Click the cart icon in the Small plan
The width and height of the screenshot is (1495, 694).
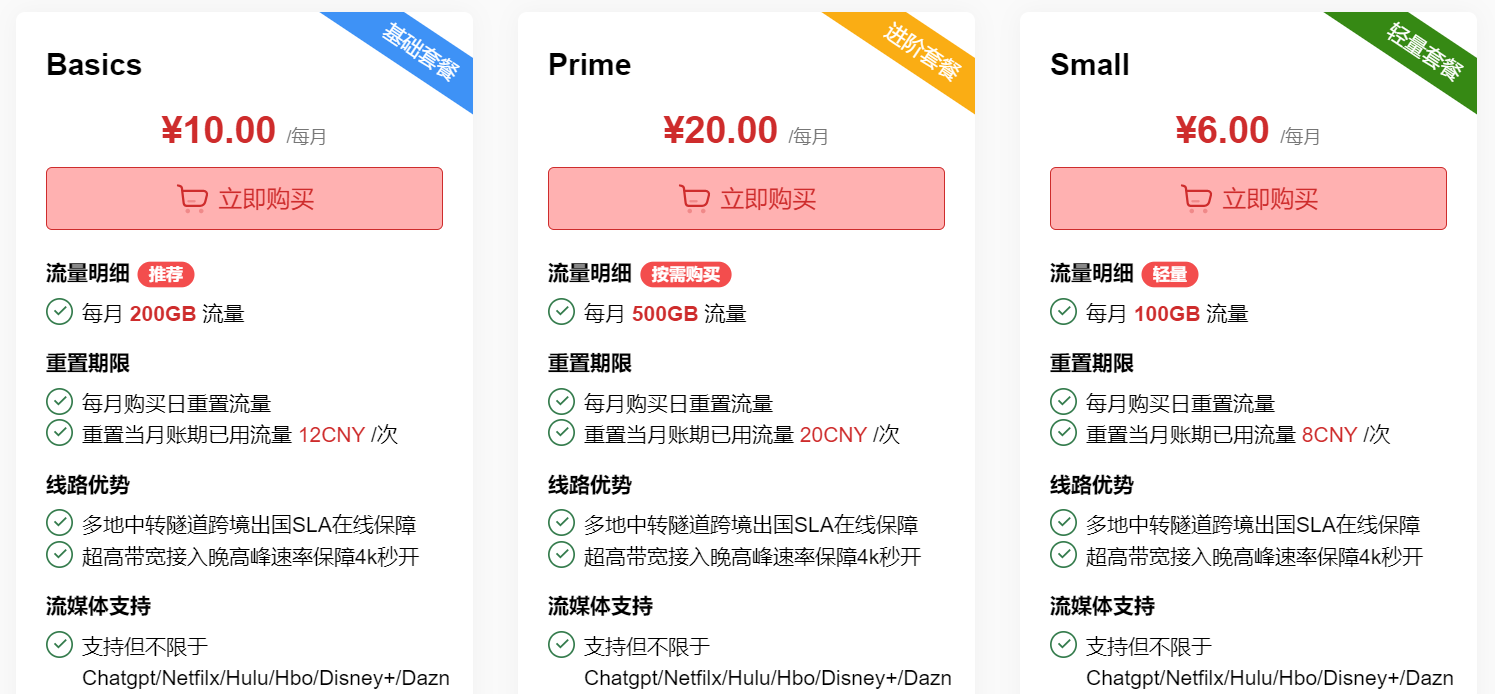1196,199
